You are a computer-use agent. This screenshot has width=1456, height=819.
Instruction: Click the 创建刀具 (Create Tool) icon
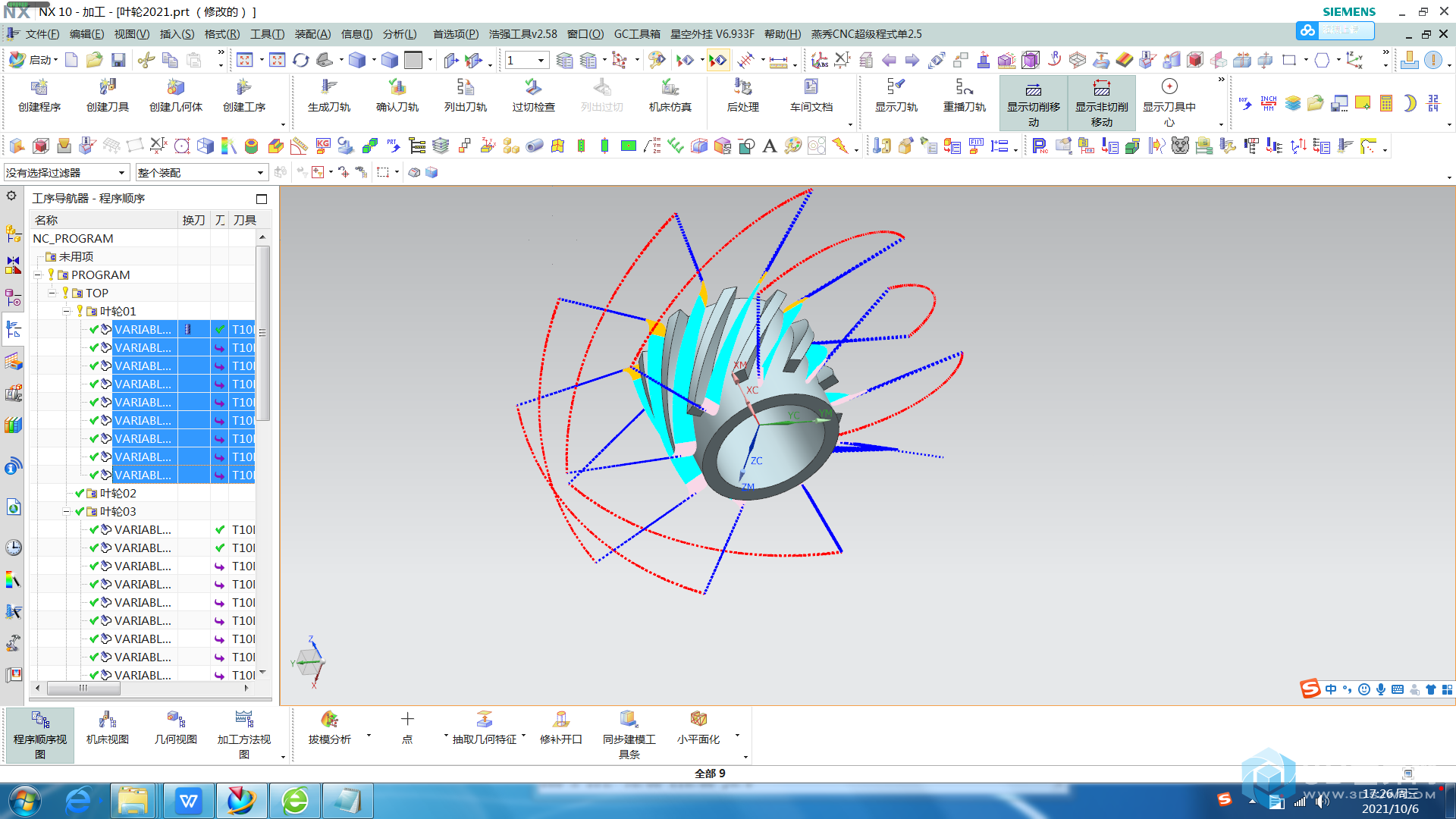click(108, 96)
